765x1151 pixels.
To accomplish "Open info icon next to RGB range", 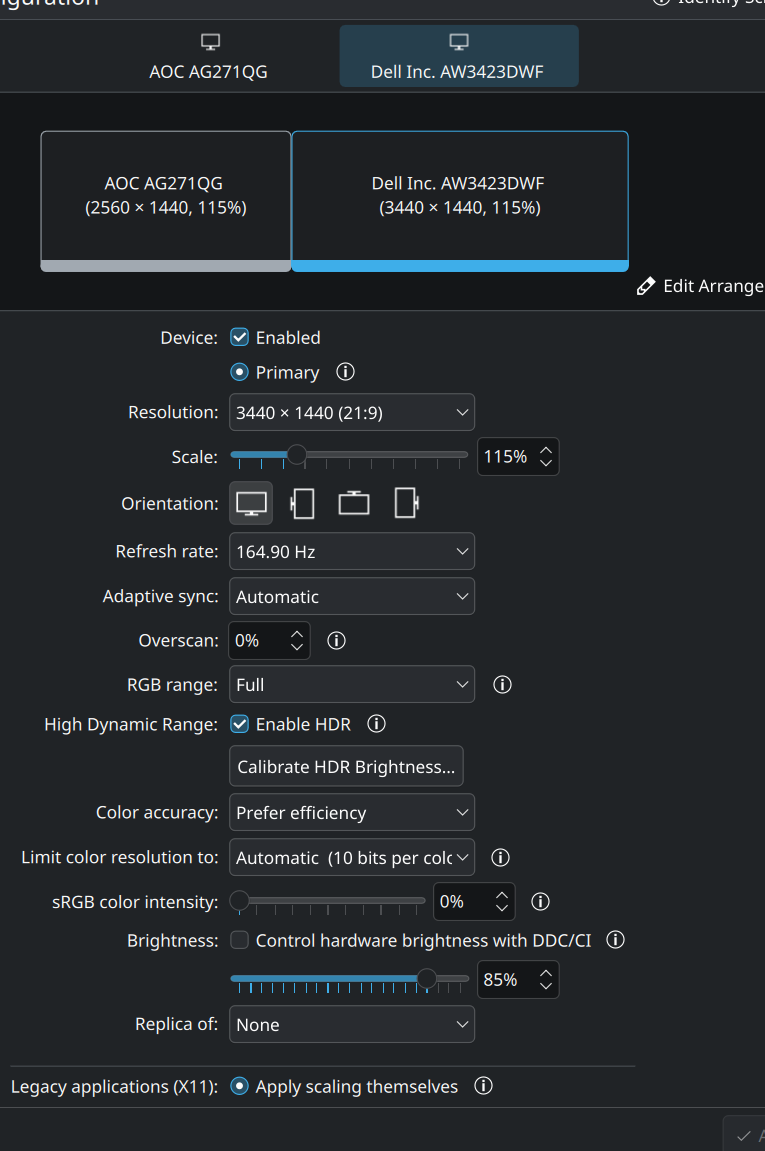I will (502, 685).
